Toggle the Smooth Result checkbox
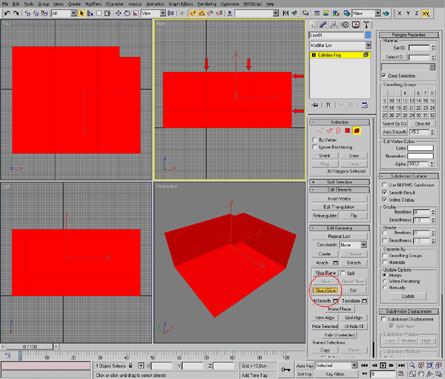Screen dimensions: 445x379 click(384, 192)
